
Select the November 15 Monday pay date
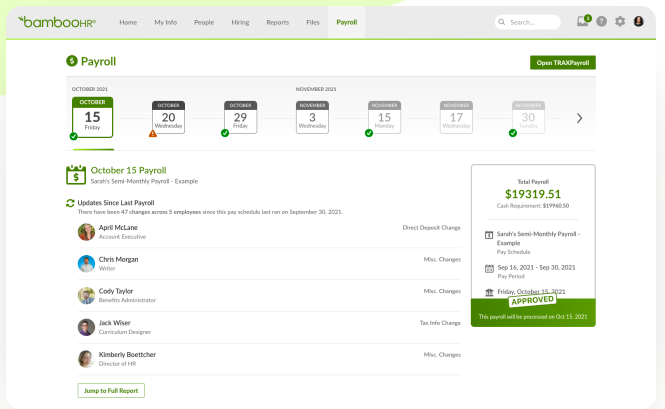tap(384, 118)
